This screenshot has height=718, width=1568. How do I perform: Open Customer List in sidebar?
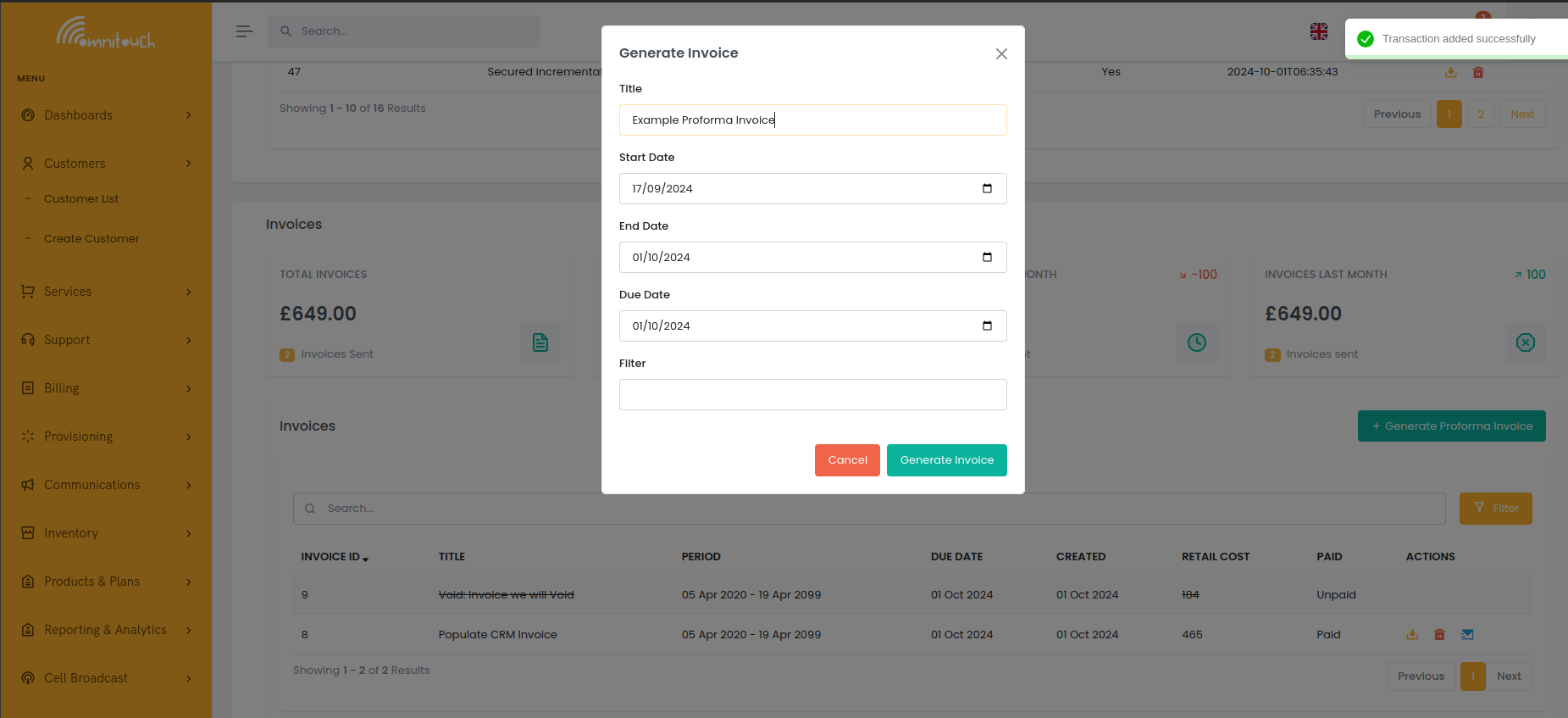pos(81,199)
